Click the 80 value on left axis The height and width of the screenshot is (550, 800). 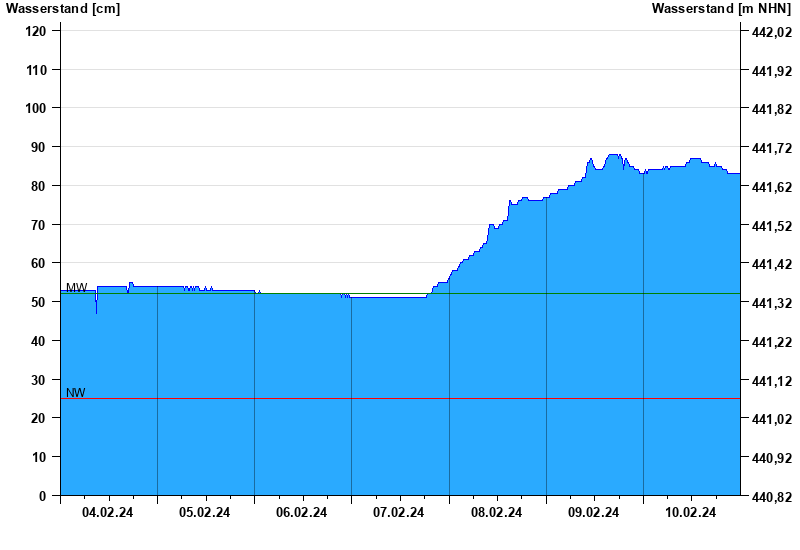click(39, 186)
